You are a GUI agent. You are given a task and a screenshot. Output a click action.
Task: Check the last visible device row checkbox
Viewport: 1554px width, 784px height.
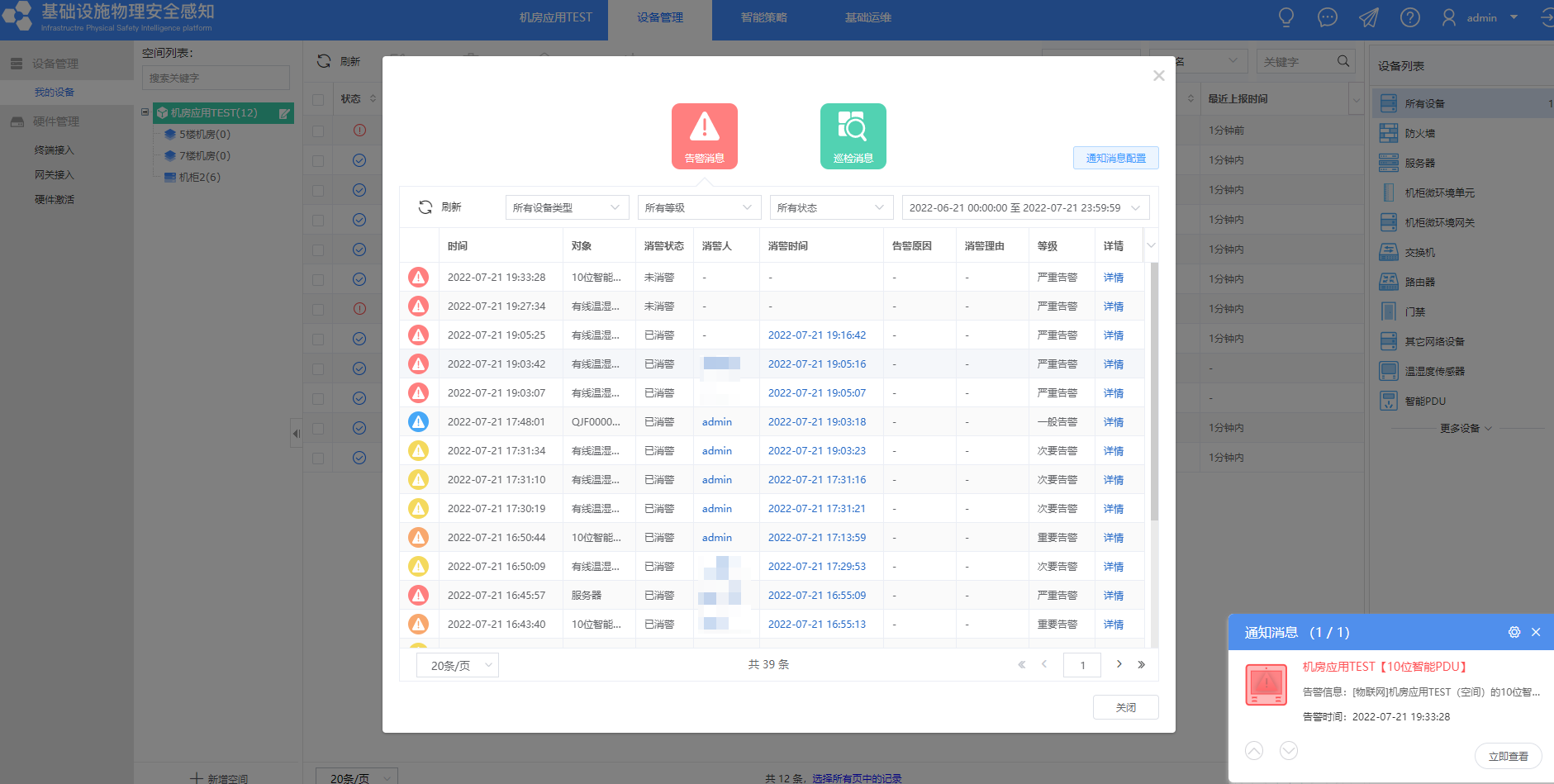point(318,458)
